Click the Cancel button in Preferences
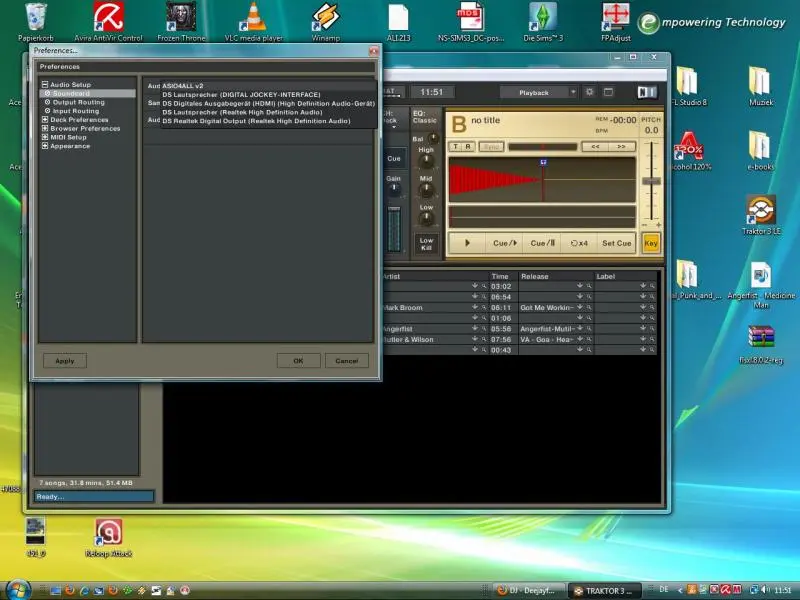Screen dimensions: 800x600 pos(346,361)
